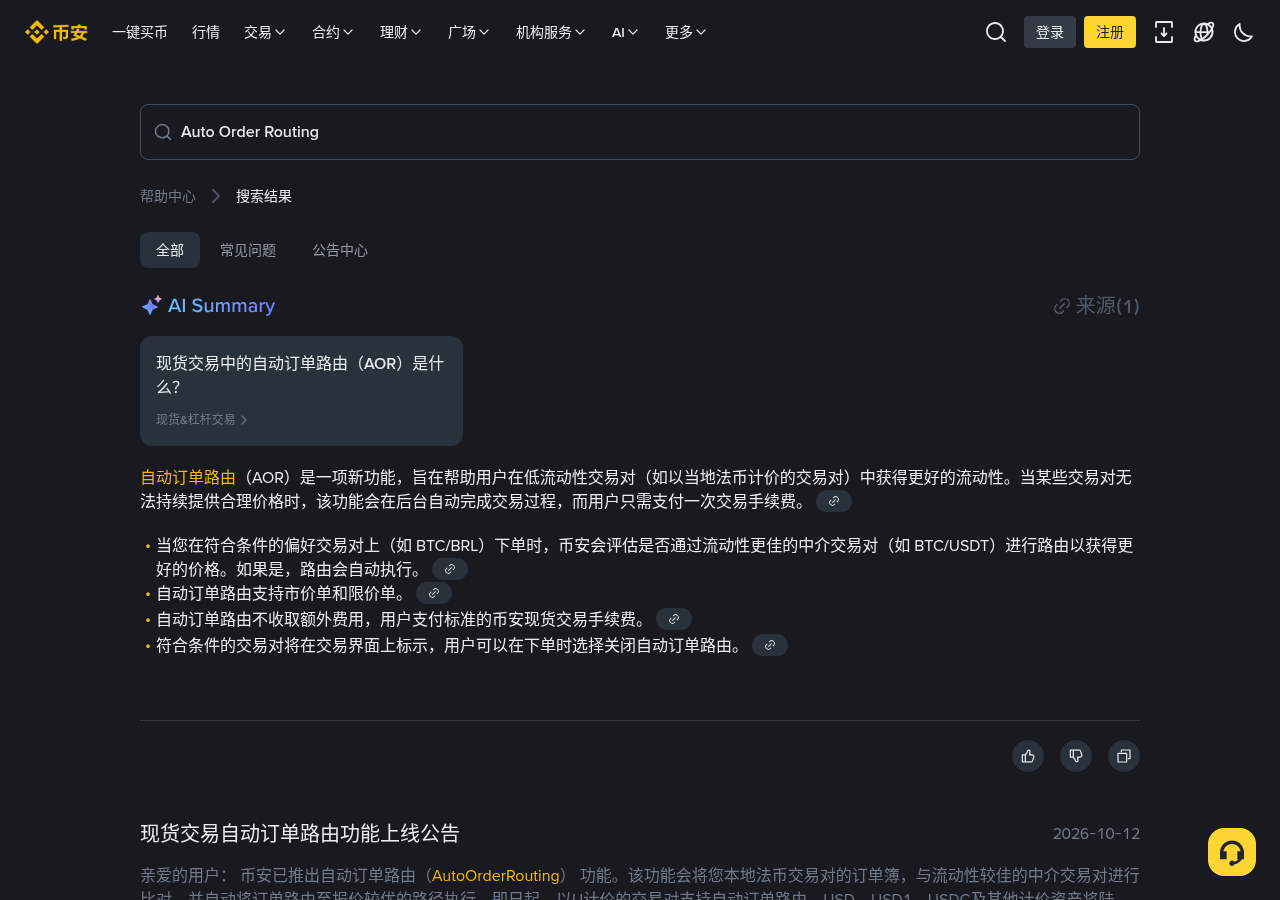Click source link icon after 币安现货交易手续费。
The width and height of the screenshot is (1280, 900).
click(674, 619)
